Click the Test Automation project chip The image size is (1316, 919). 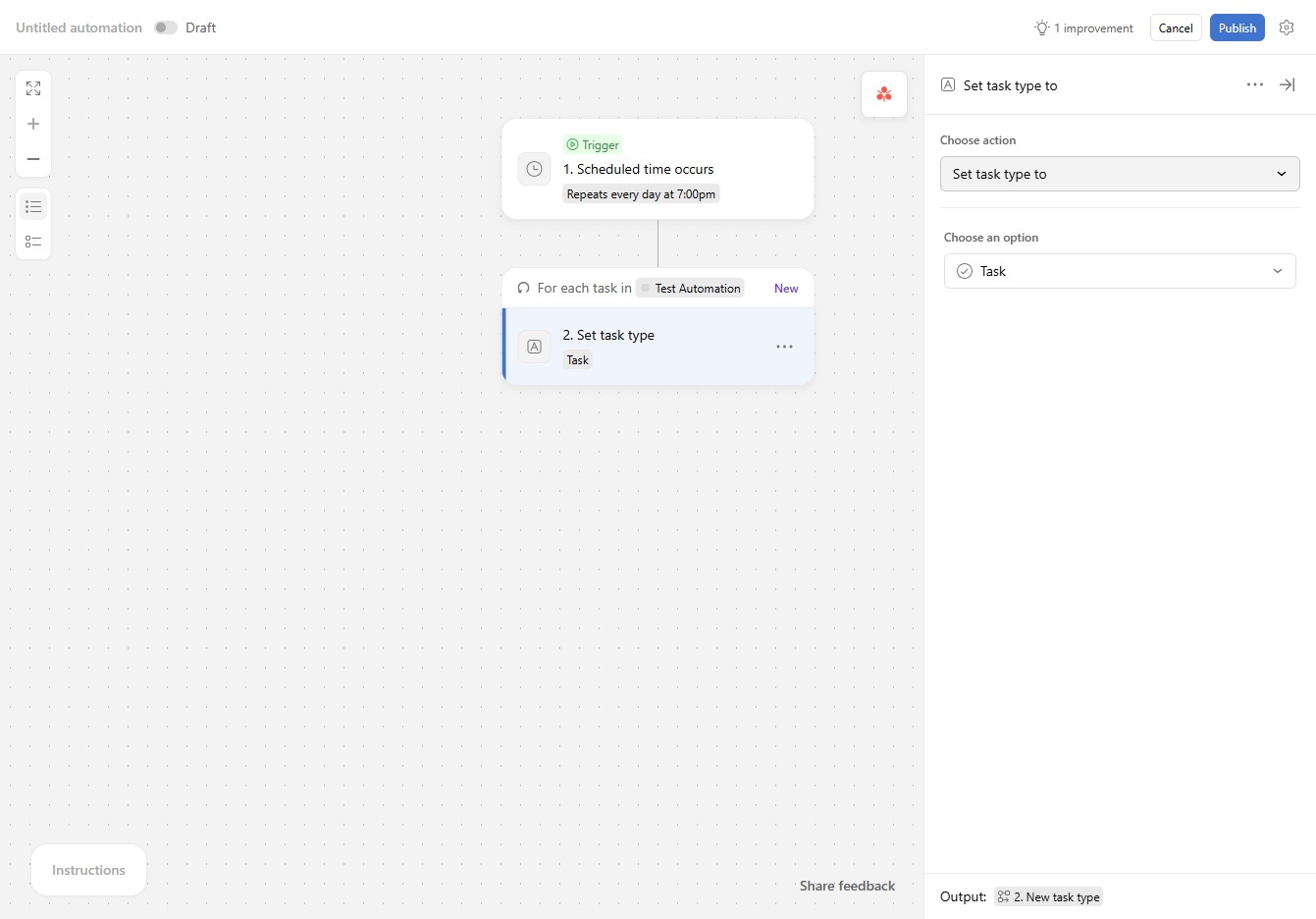coord(690,288)
